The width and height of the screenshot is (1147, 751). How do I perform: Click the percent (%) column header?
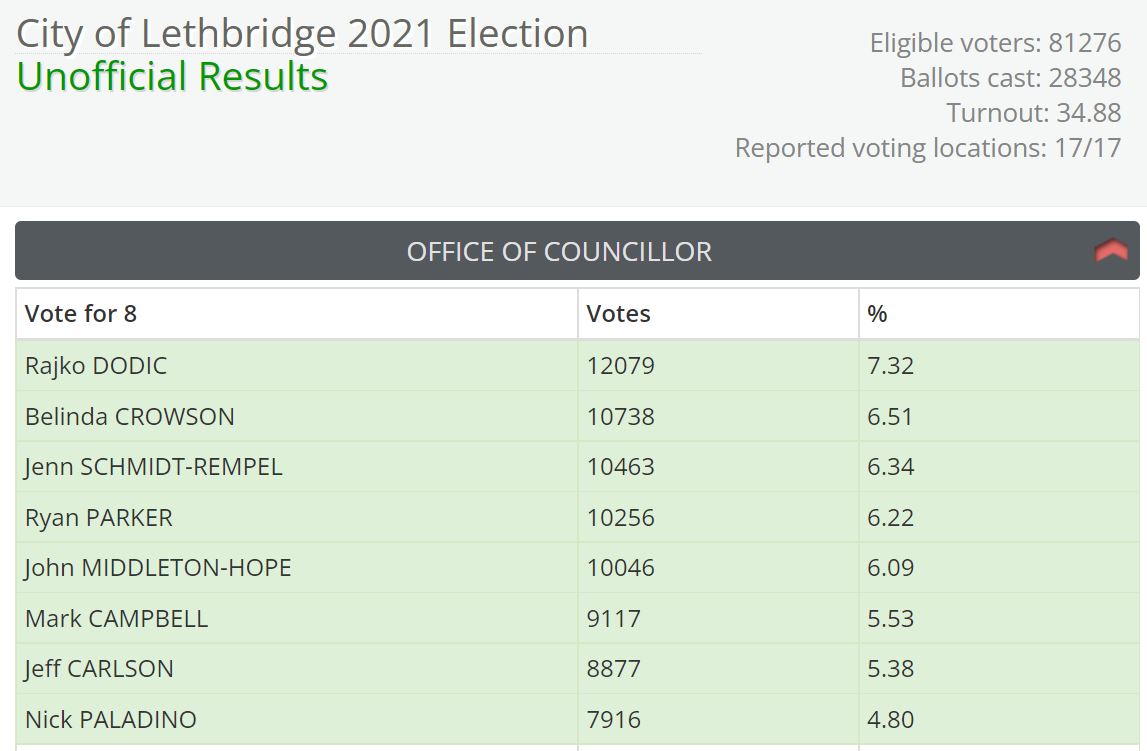click(878, 313)
